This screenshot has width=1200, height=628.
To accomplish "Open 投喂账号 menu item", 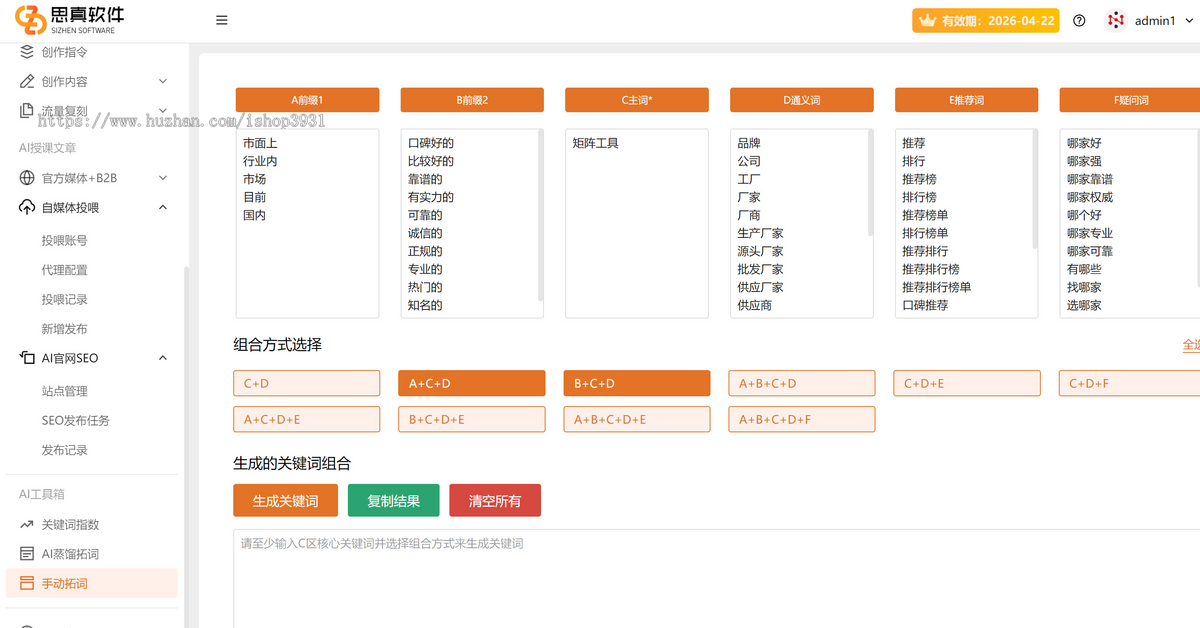I will coord(64,240).
